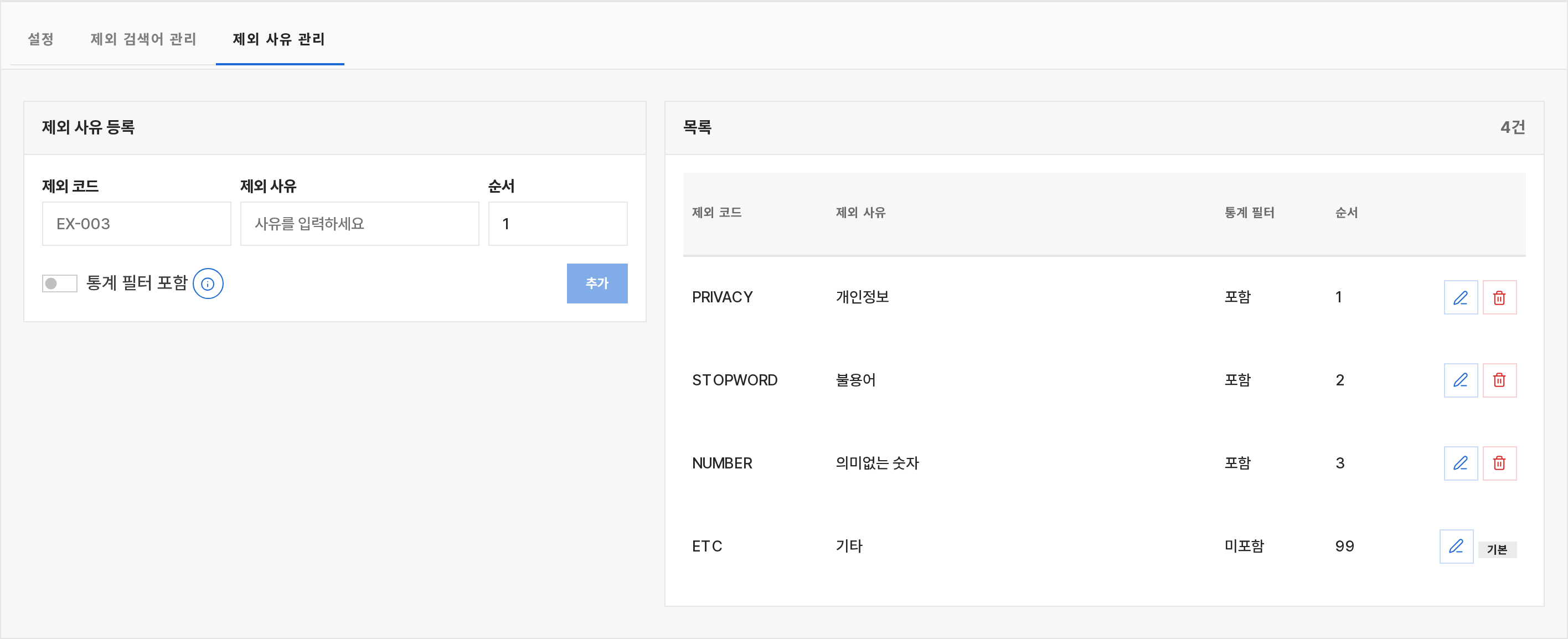The image size is (1568, 639).
Task: Click the 불용어 reason cell
Action: [x=855, y=380]
